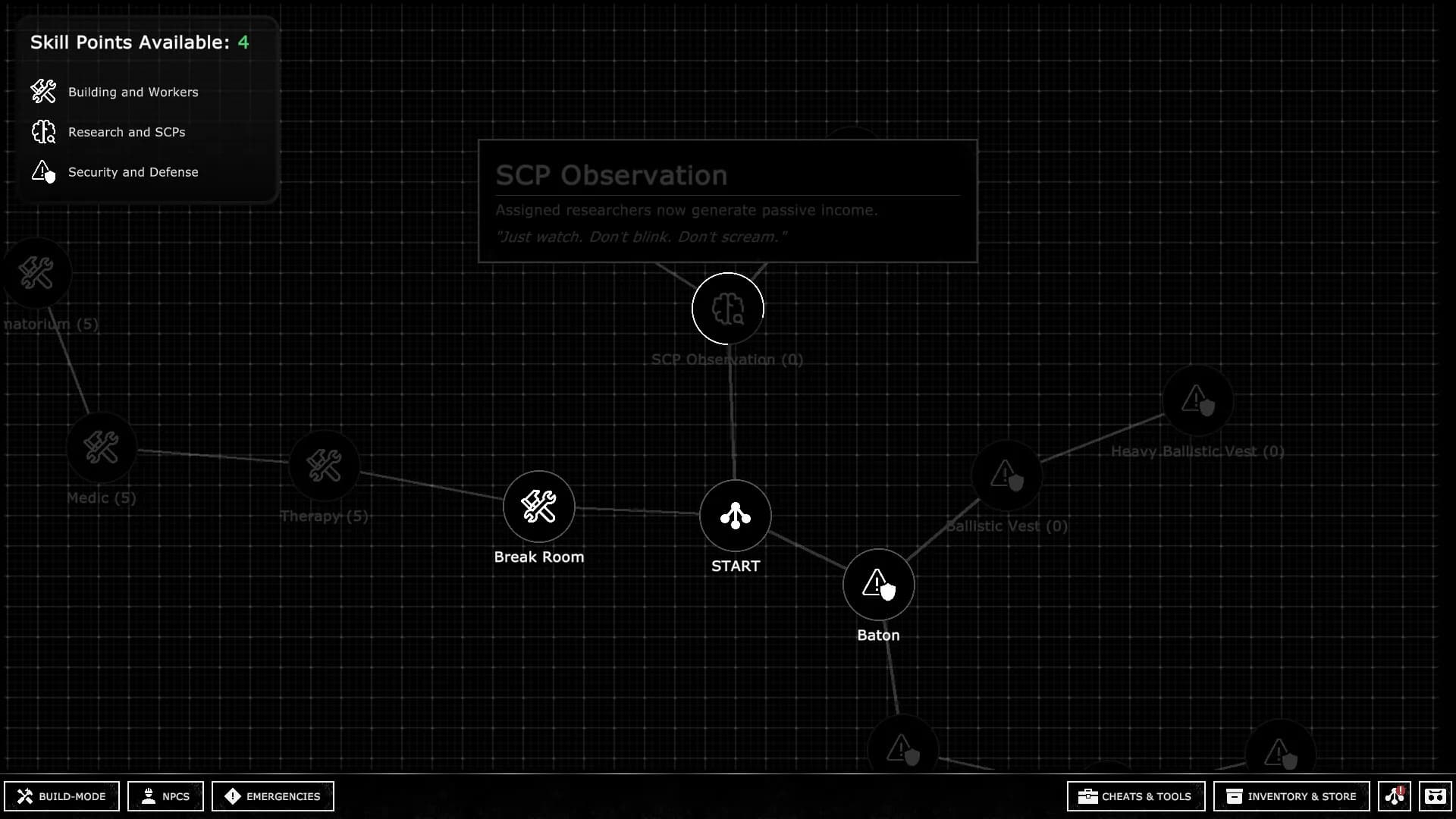Click the Baton node label
The image size is (1456, 819).
click(878, 635)
